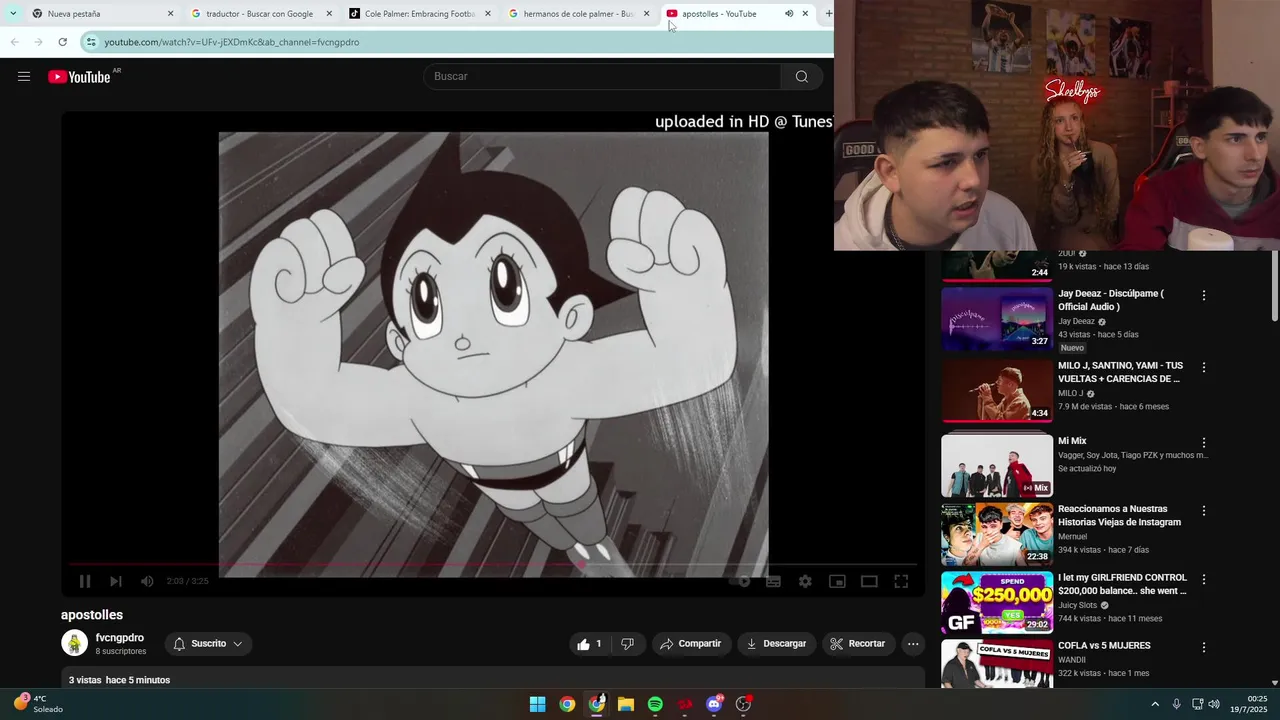Open the fvcngpdro channel name link

[120, 638]
